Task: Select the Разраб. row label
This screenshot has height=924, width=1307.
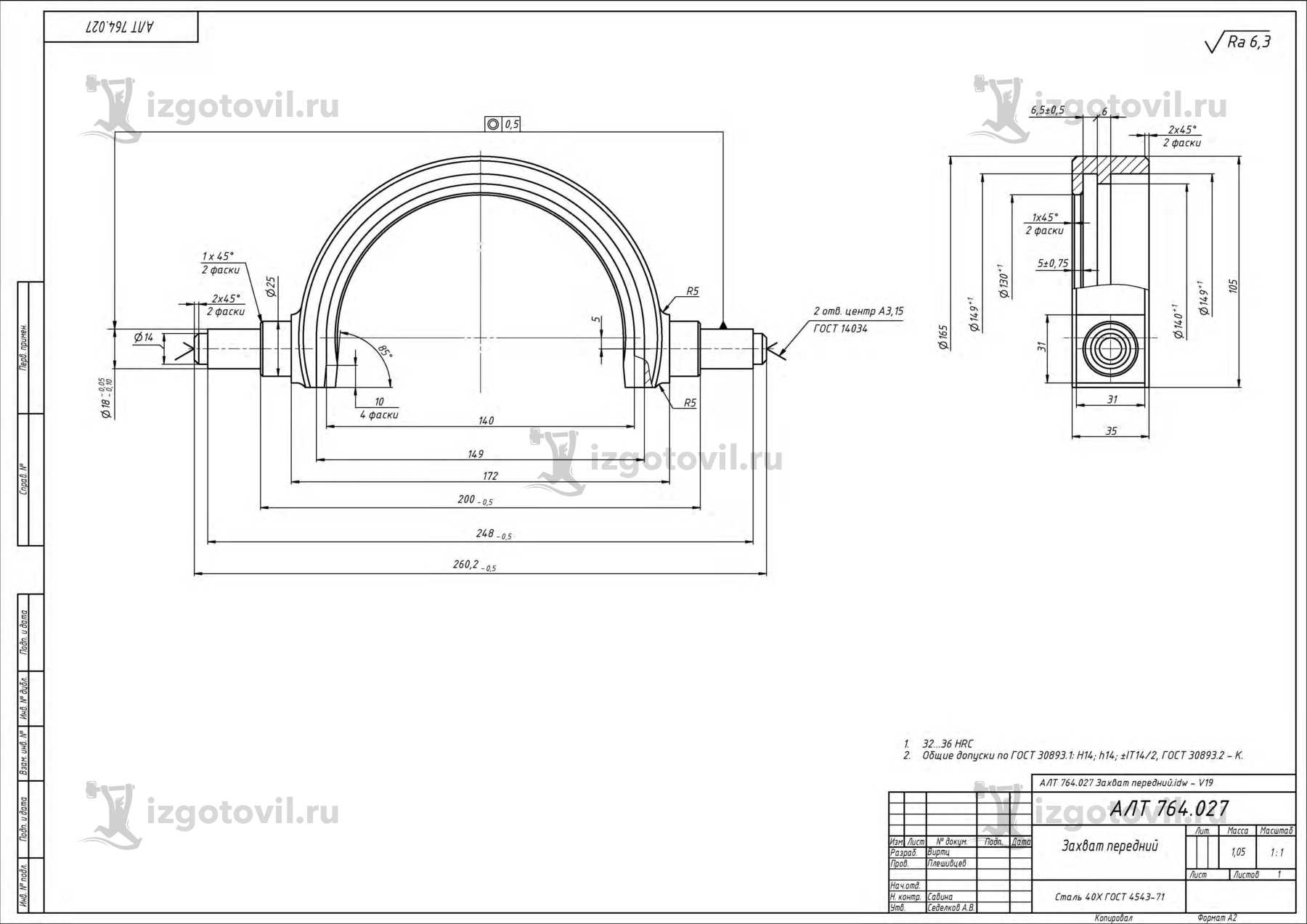Action: (x=903, y=852)
